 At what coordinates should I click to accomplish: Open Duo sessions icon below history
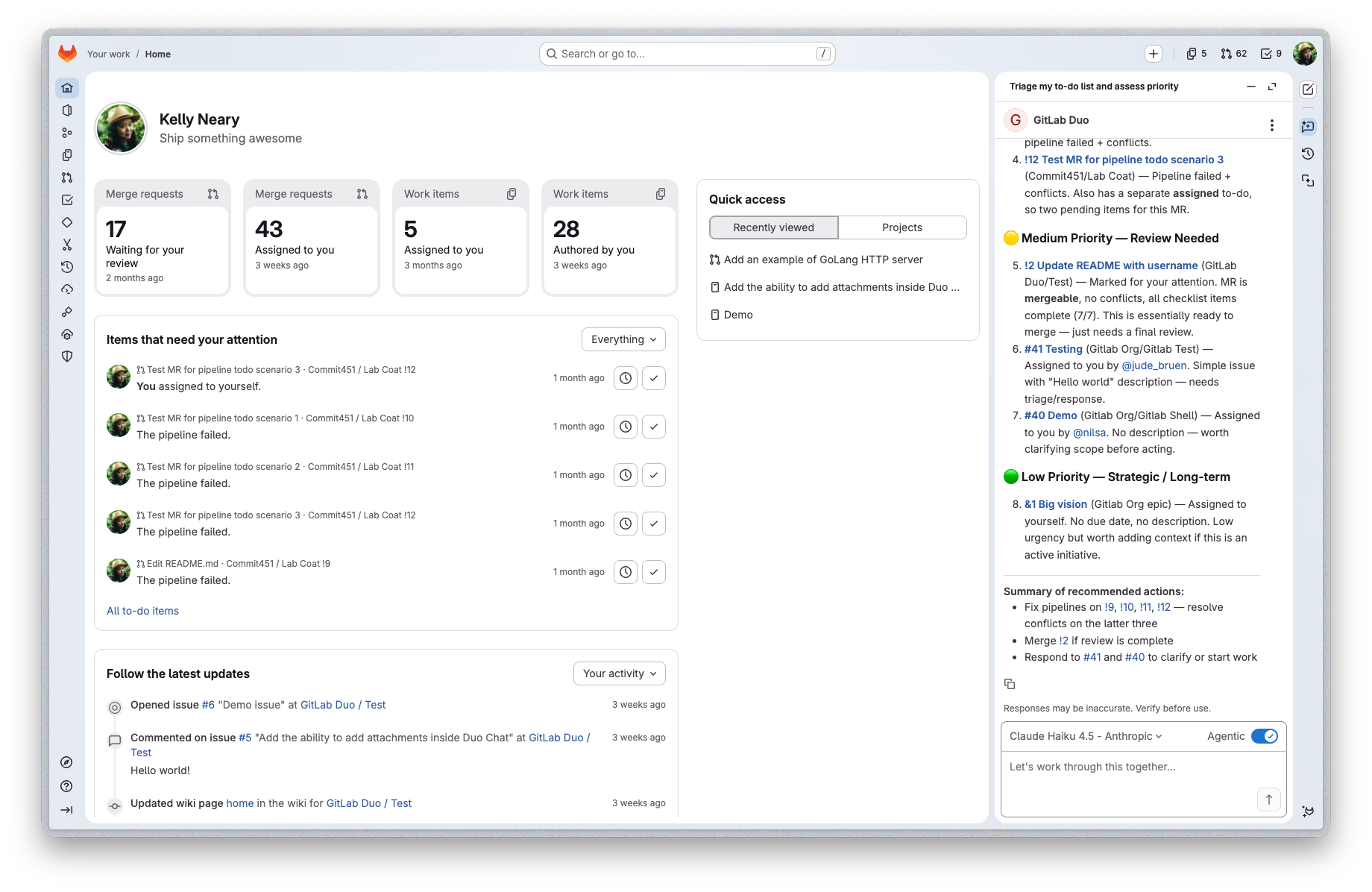point(1308,180)
